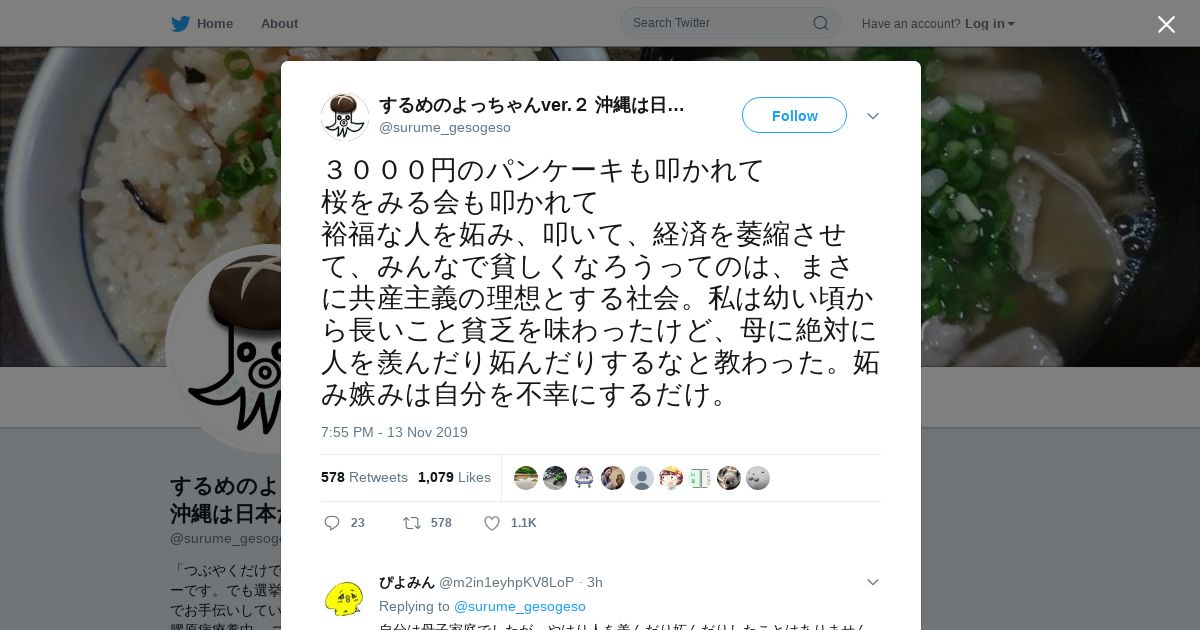Open the tweet author's squid avatar
The image size is (1200, 630).
tap(345, 116)
